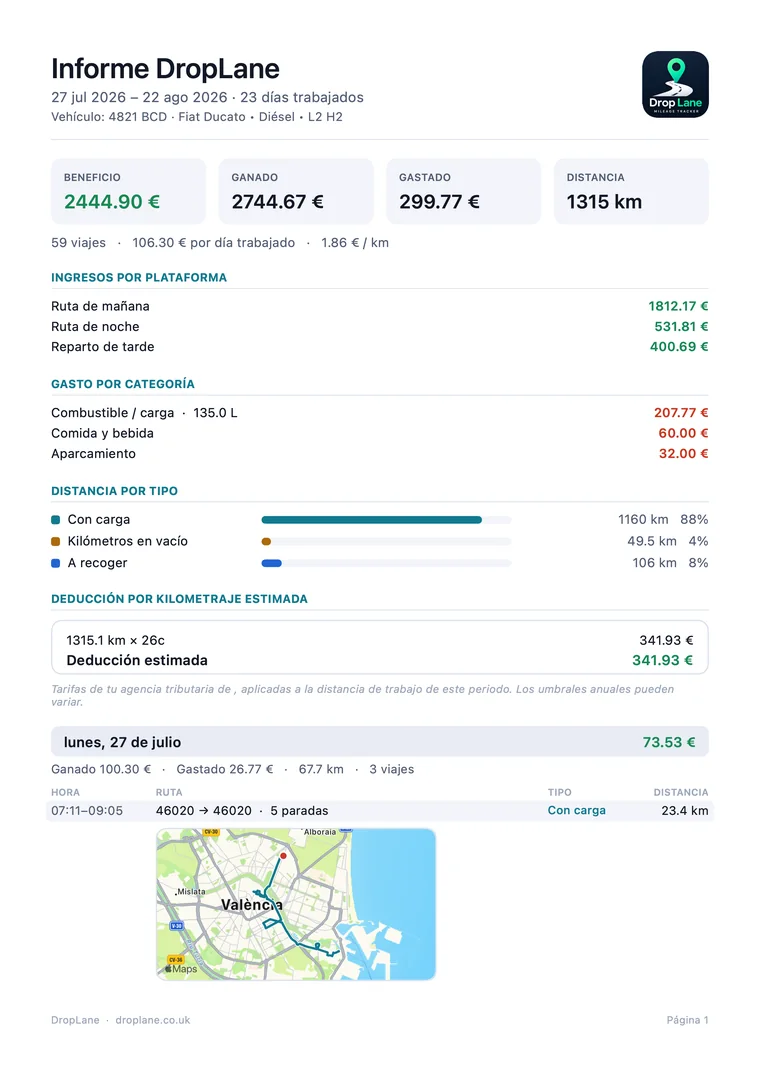The height and width of the screenshot is (1075, 760).
Task: Click the A recoger progress bar
Action: click(x=387, y=563)
